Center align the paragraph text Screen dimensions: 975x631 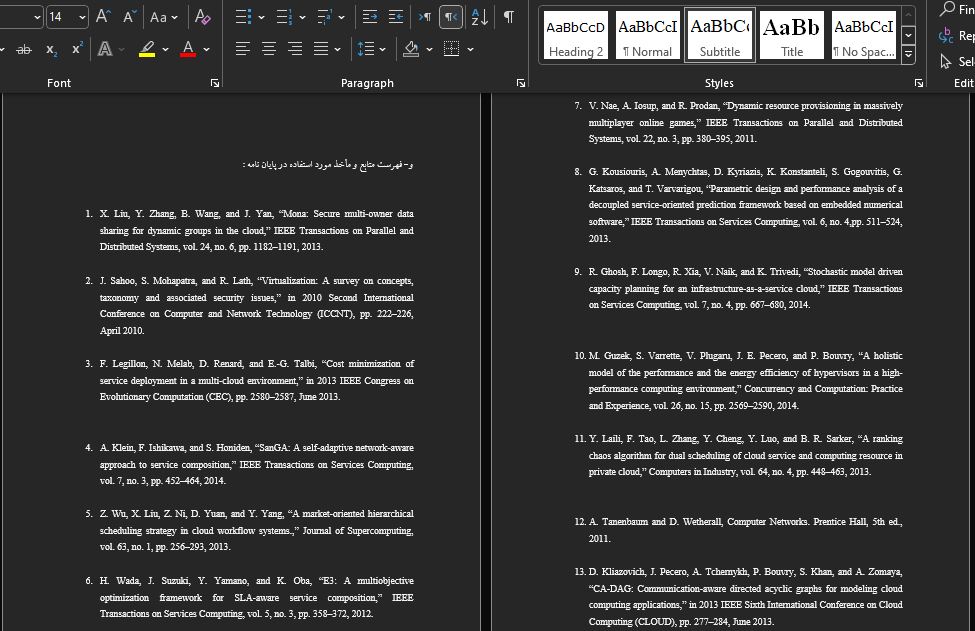click(269, 48)
